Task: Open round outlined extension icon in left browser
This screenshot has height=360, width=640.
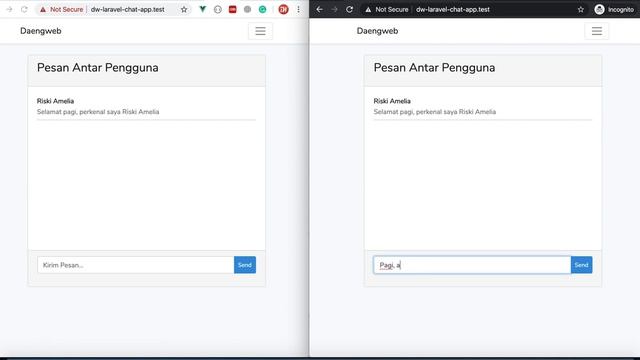Action: coord(218,9)
